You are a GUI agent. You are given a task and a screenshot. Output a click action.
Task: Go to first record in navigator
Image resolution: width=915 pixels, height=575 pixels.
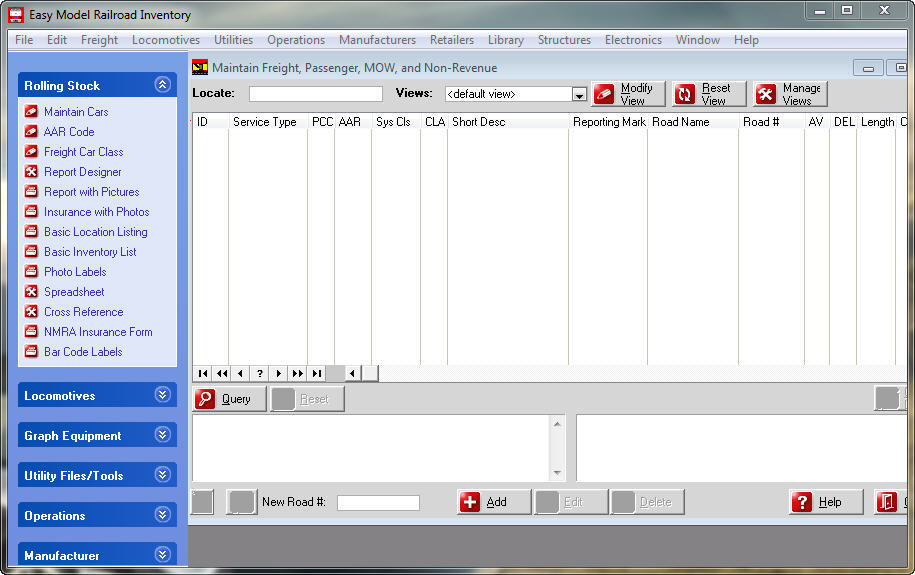point(202,373)
